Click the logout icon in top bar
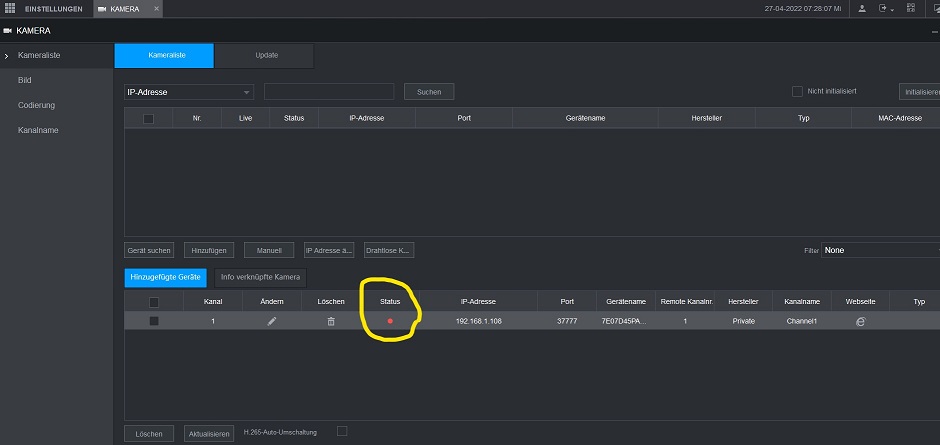The image size is (940, 445). tap(884, 8)
